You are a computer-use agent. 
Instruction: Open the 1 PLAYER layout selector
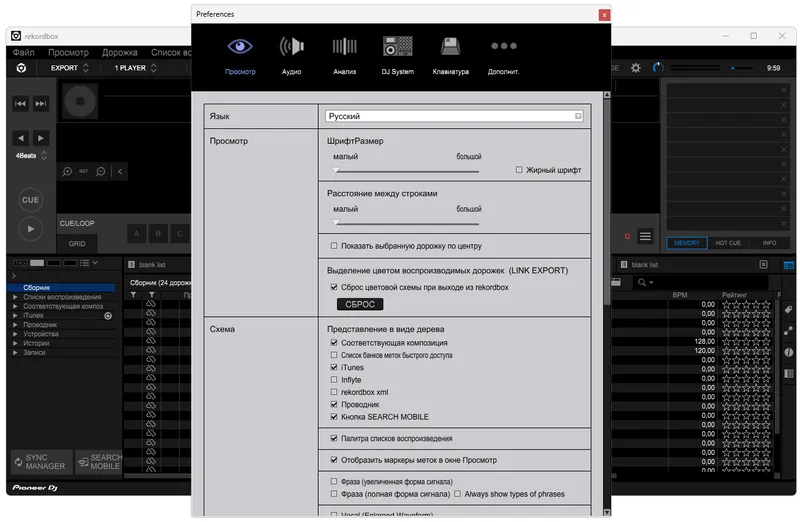click(x=135, y=68)
